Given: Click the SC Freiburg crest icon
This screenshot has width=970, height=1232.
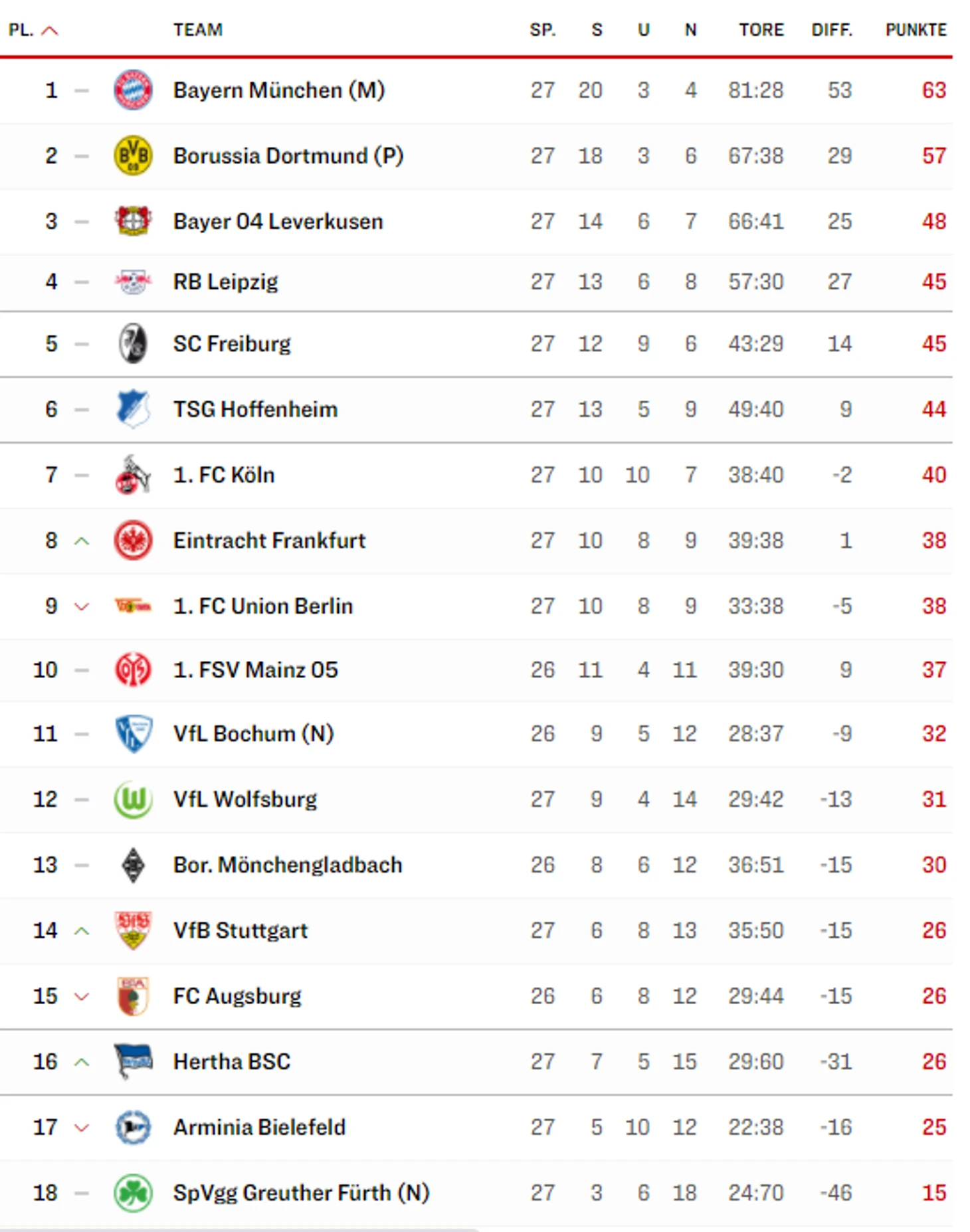Looking at the screenshot, I should click(133, 343).
